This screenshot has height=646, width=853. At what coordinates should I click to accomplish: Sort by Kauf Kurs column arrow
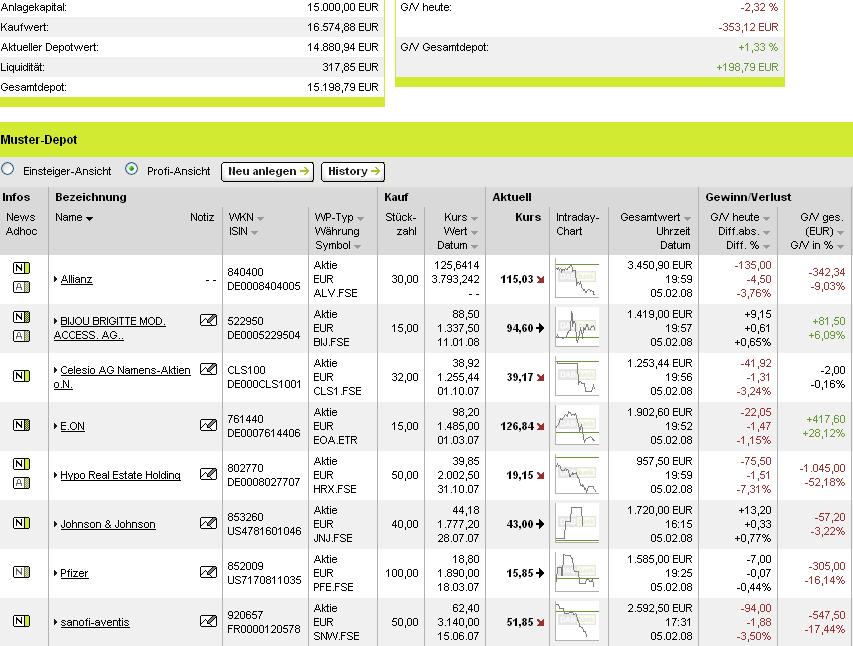click(x=474, y=218)
